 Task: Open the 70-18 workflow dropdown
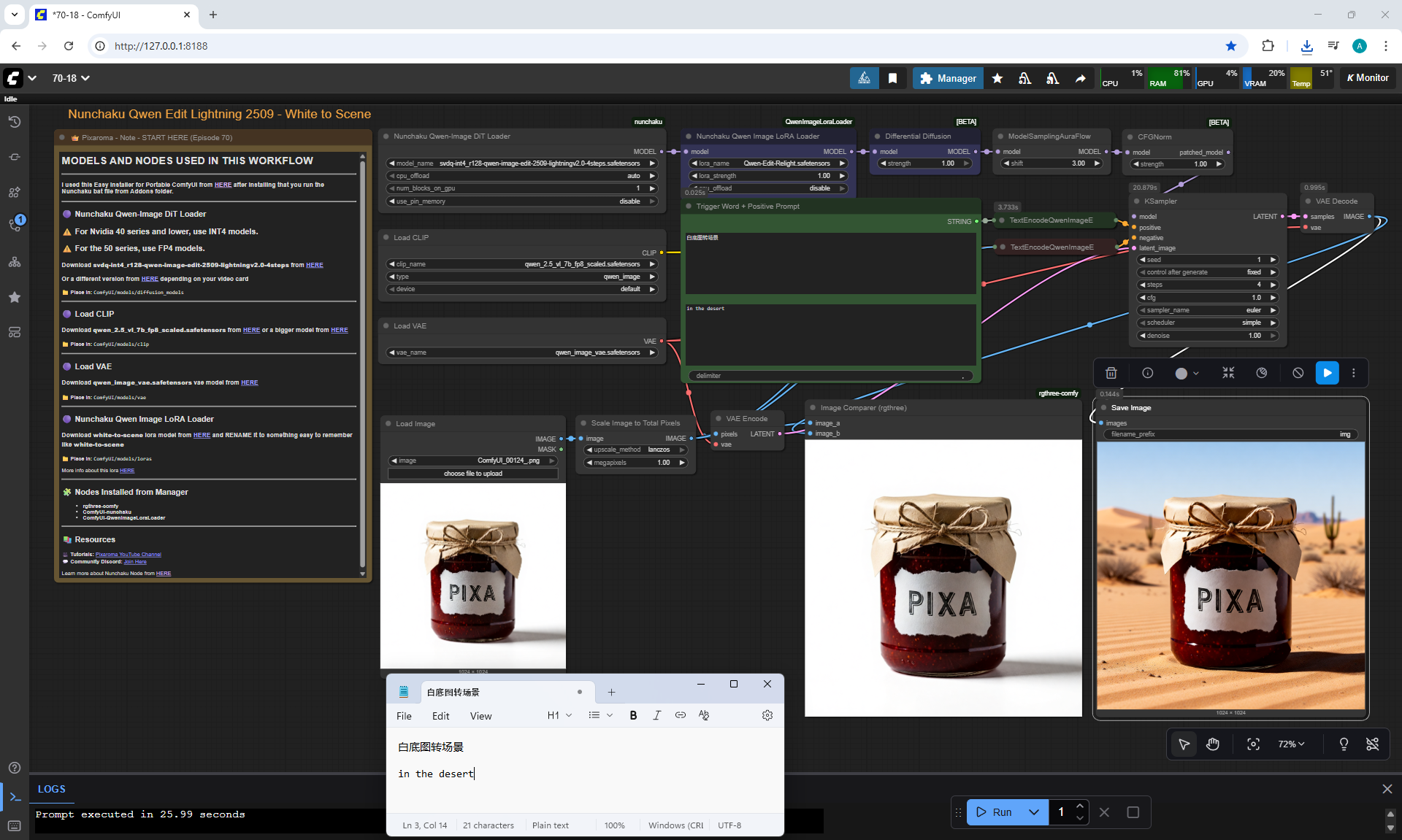71,78
